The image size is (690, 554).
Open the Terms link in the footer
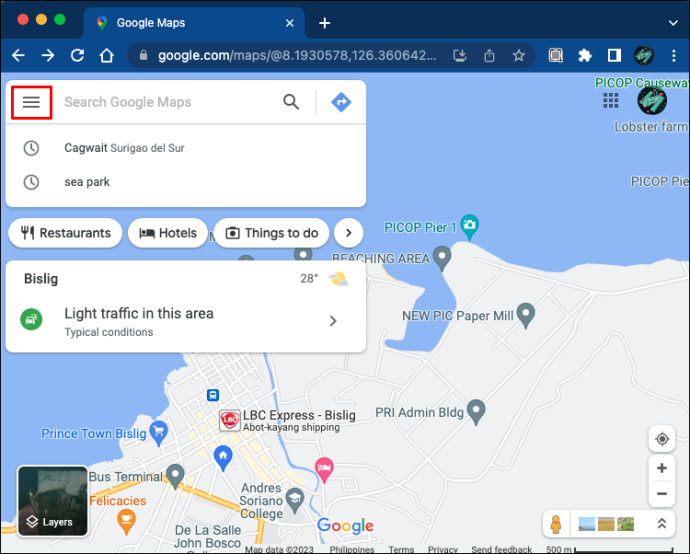401,549
